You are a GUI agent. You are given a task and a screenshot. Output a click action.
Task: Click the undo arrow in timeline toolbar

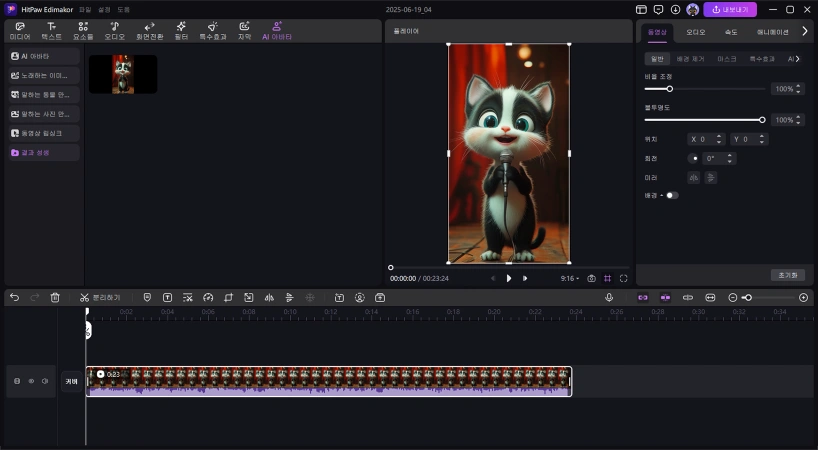(x=15, y=297)
